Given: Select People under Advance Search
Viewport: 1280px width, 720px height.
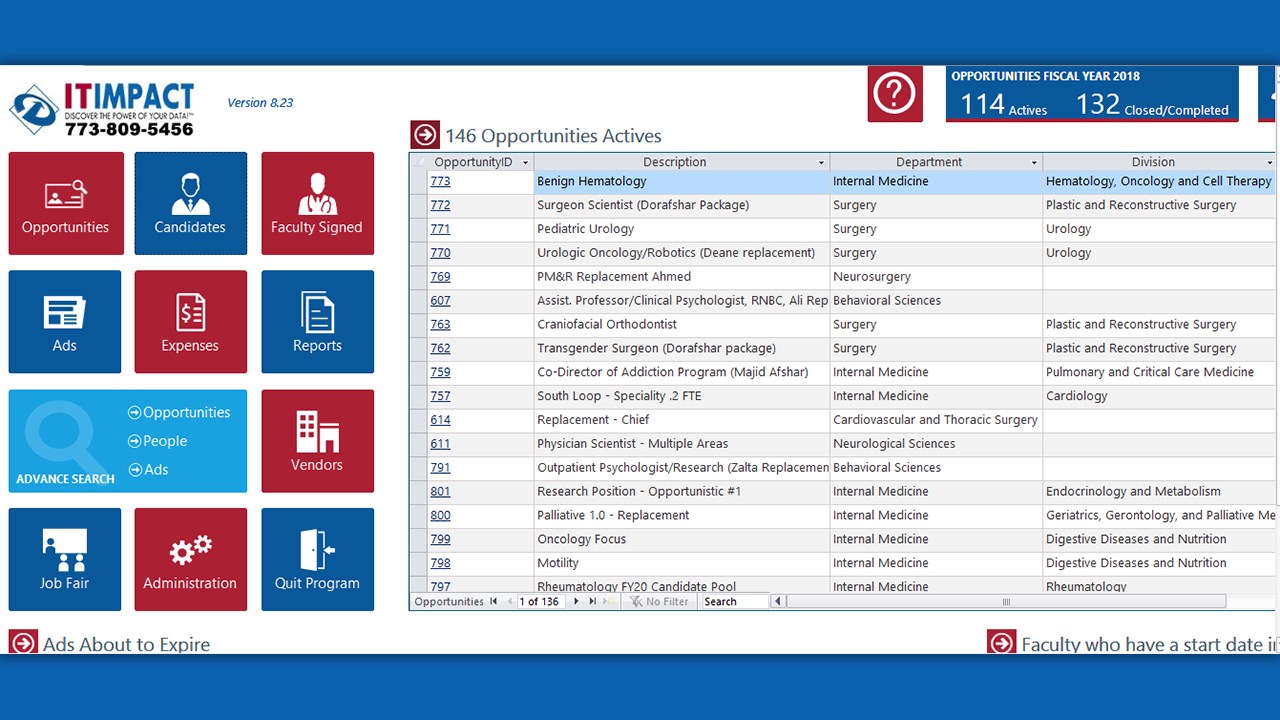Looking at the screenshot, I should (x=158, y=441).
